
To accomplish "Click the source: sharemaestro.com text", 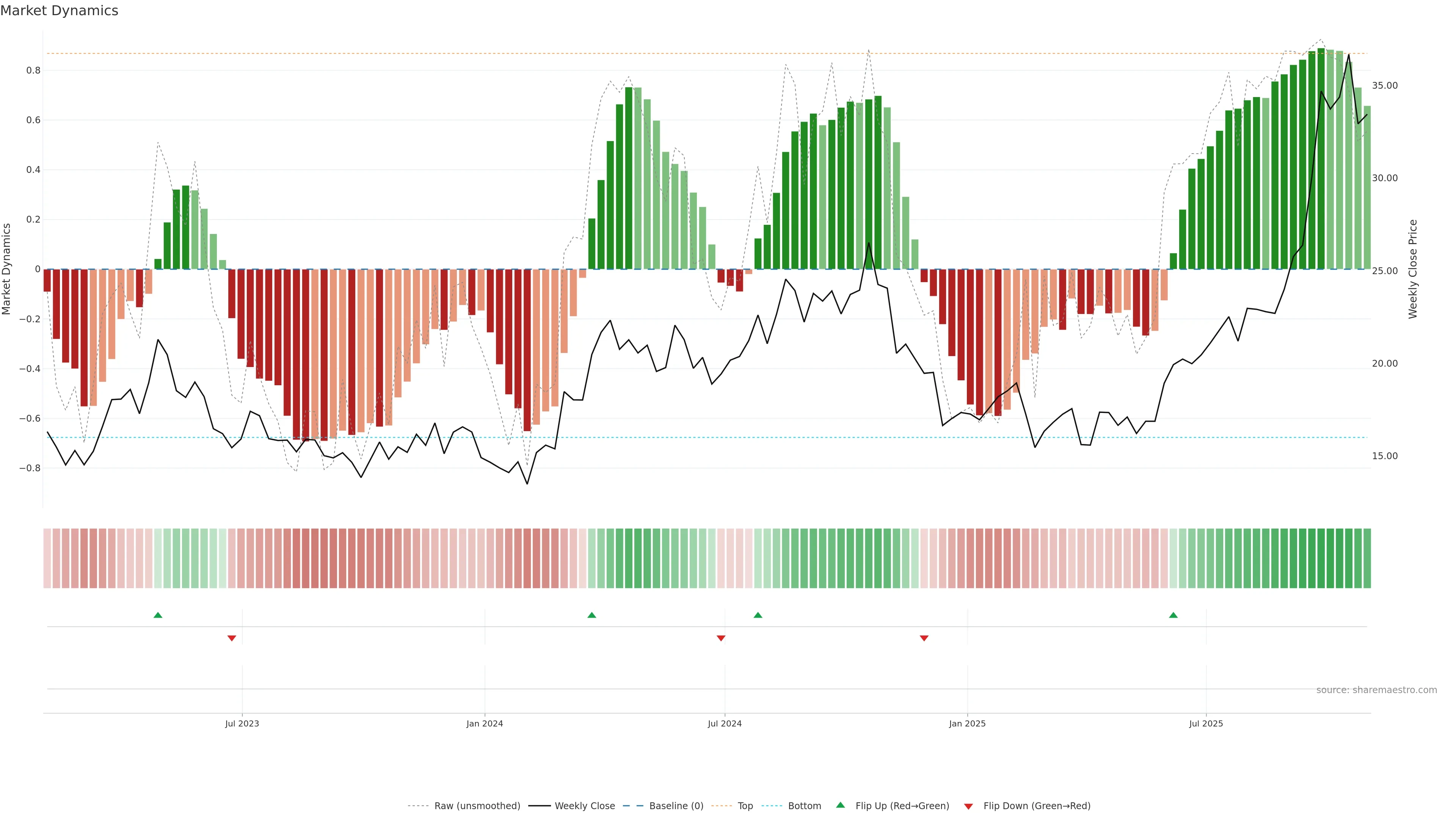I will coord(1376,690).
